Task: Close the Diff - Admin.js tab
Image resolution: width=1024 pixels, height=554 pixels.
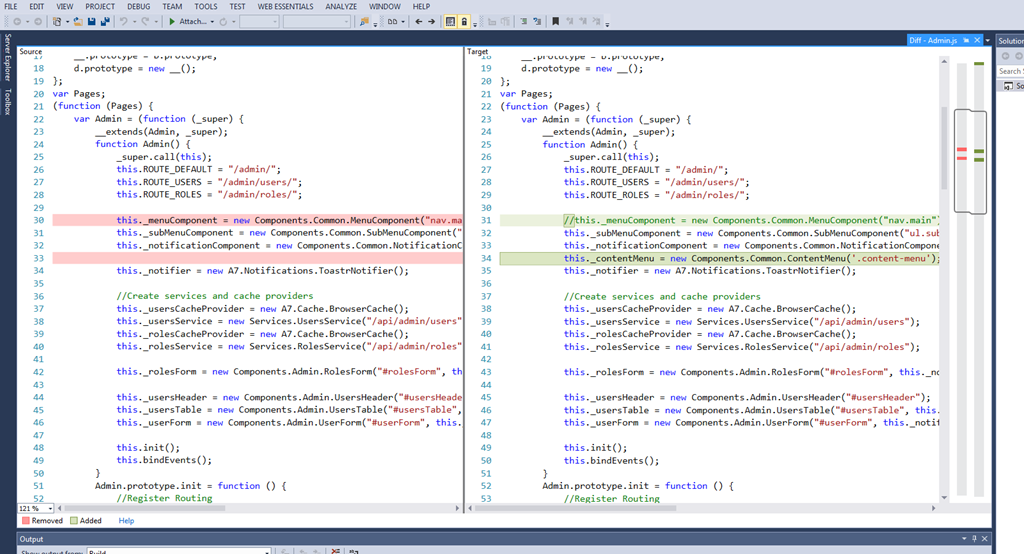Action: tap(977, 41)
